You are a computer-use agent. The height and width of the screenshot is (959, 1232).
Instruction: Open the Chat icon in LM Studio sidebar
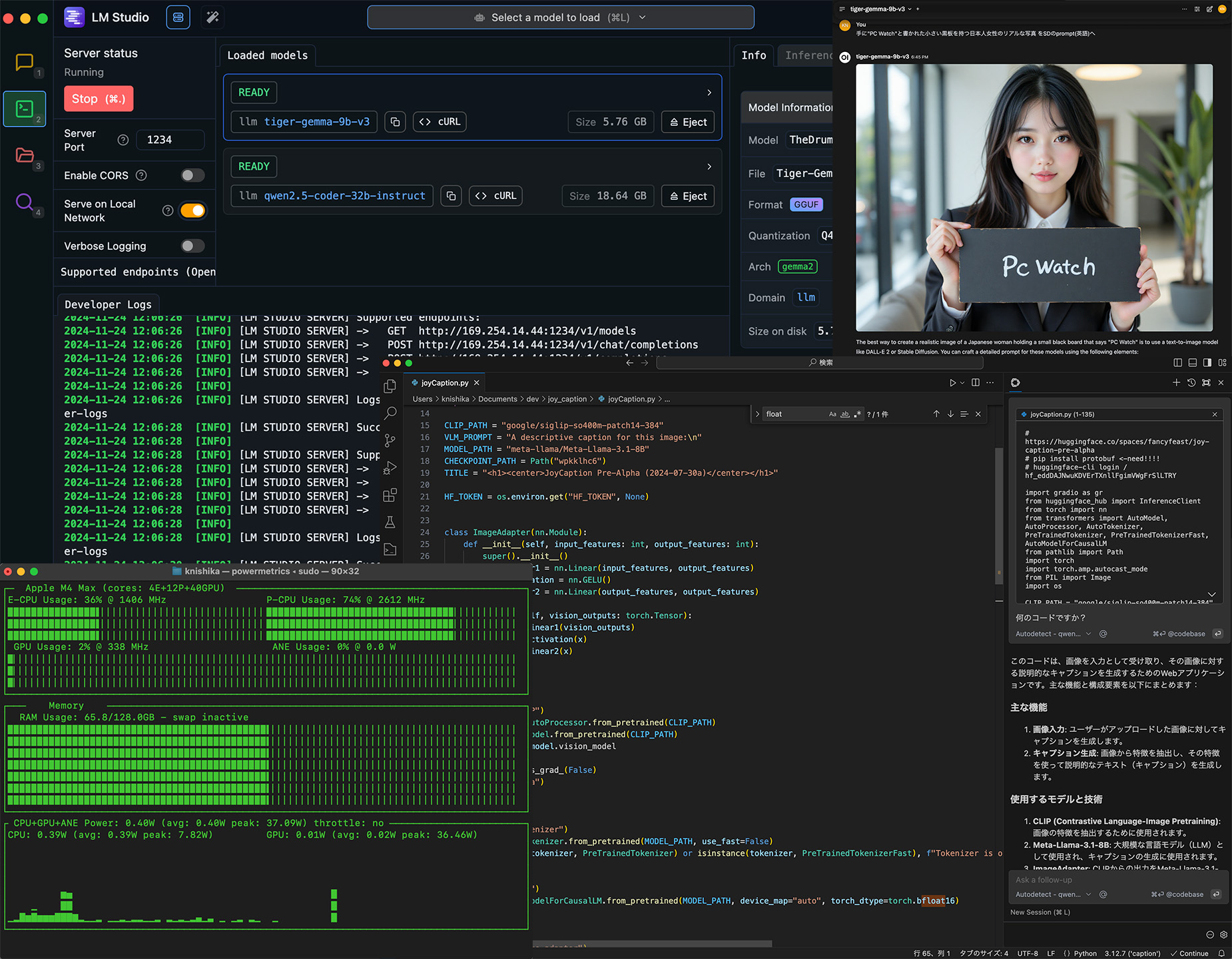(25, 63)
